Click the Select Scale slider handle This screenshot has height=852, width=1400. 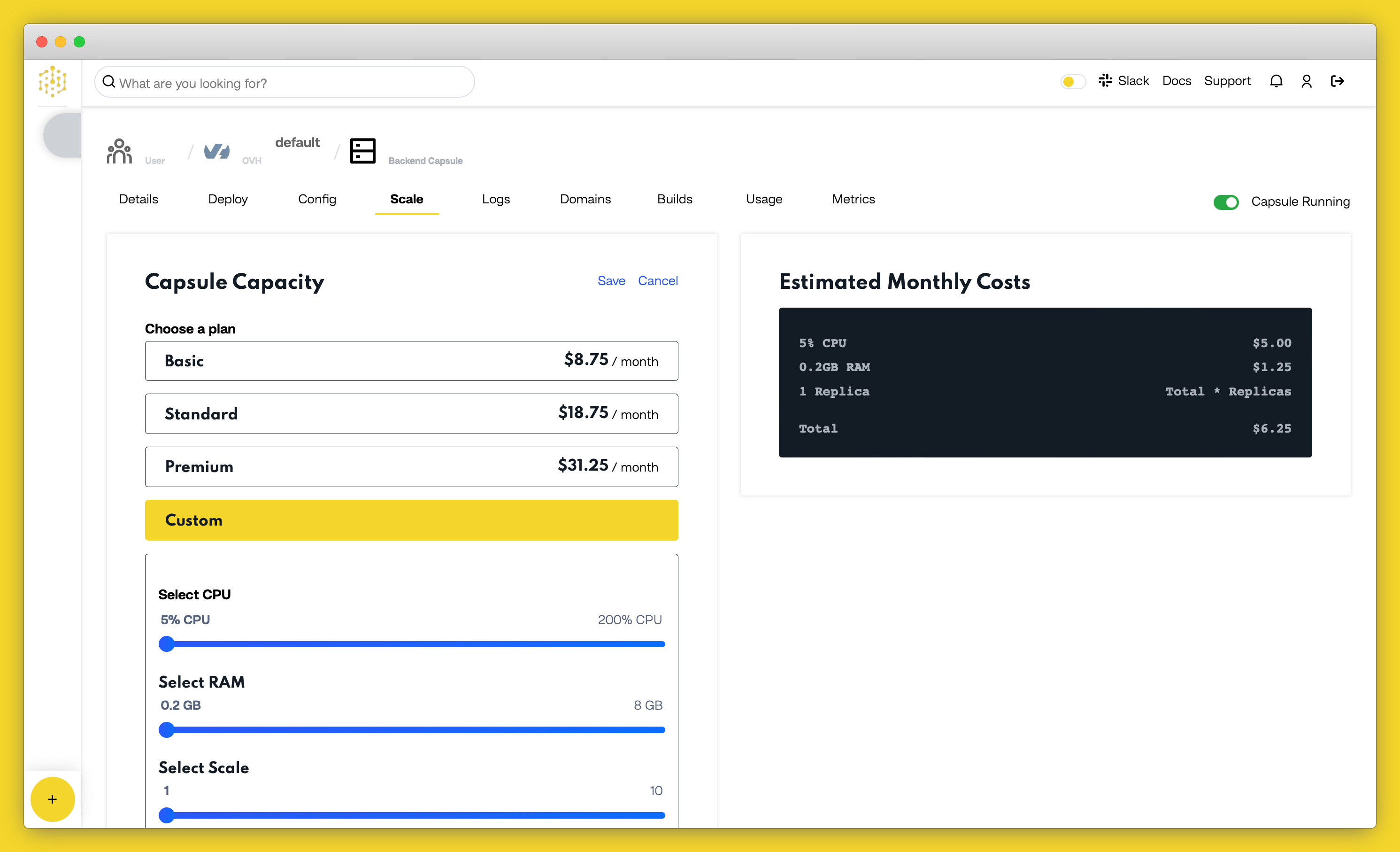pyautogui.click(x=167, y=815)
